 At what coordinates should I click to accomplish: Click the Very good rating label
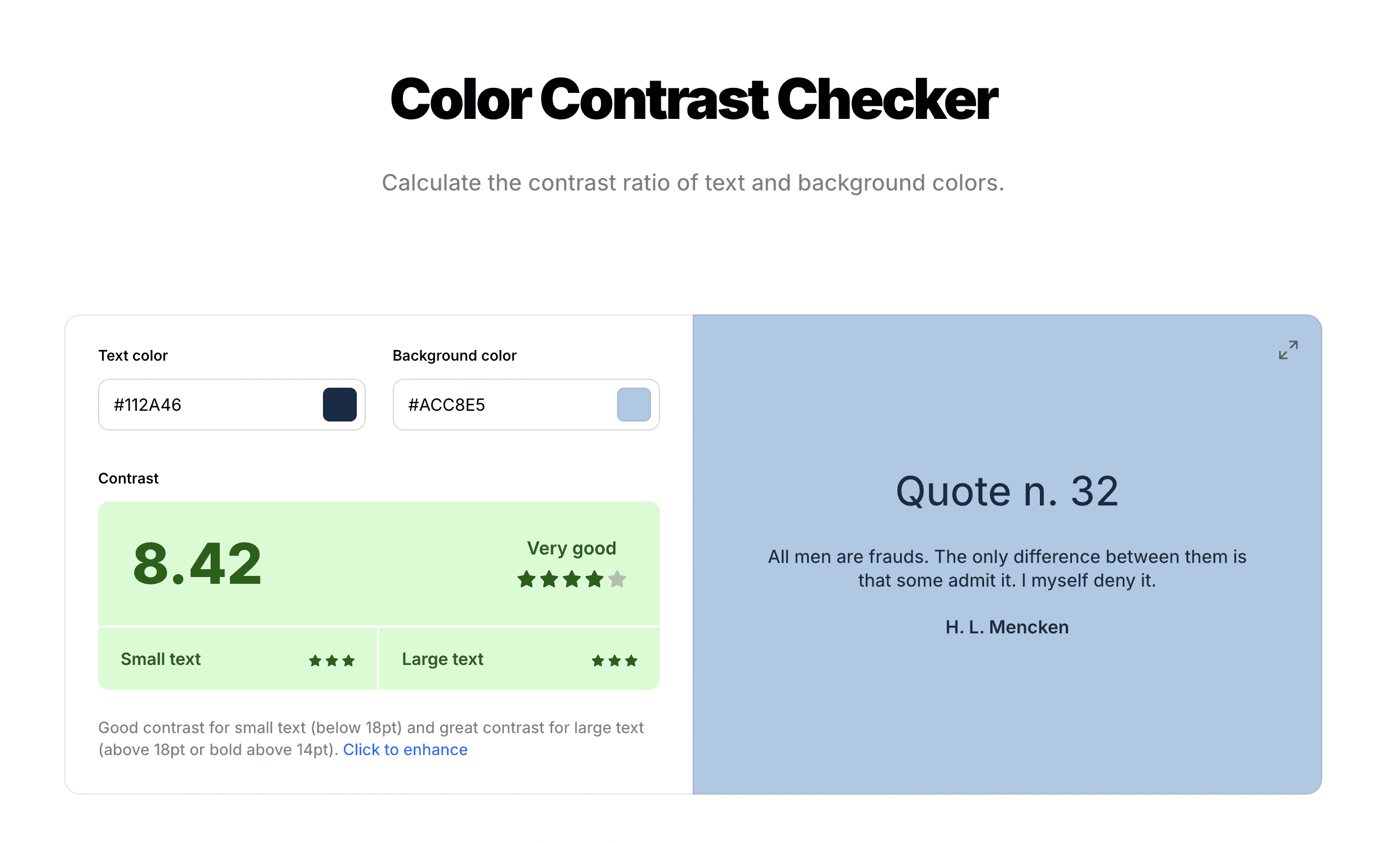click(571, 548)
